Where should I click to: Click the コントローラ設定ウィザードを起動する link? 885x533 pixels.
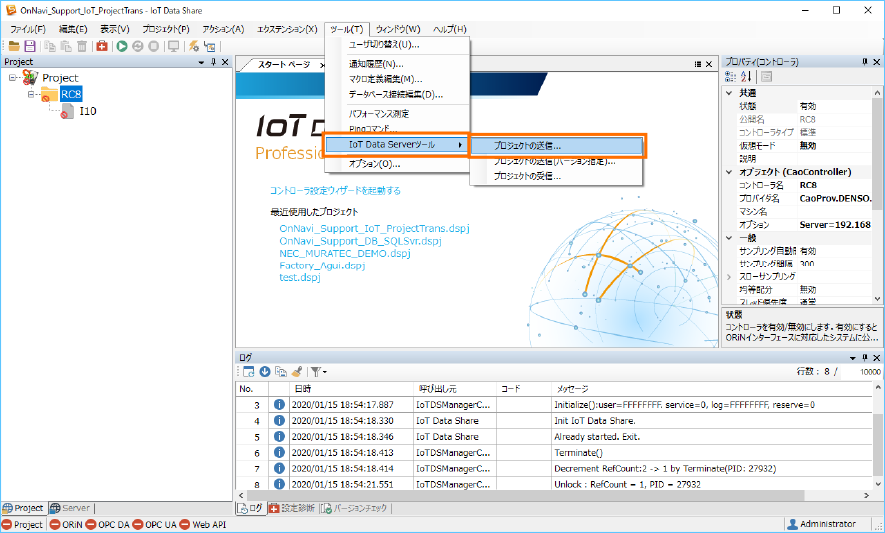coord(335,190)
